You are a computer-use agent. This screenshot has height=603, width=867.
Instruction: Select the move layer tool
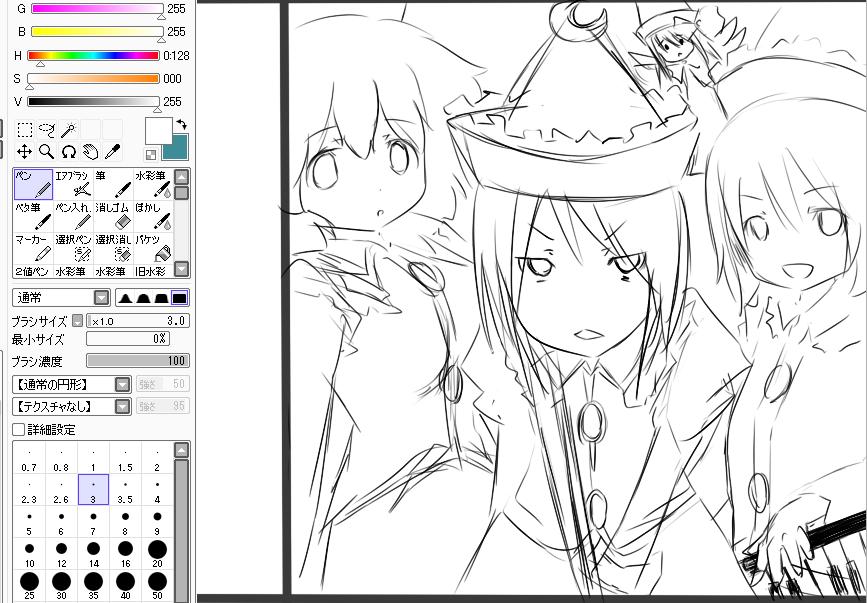tap(24, 151)
